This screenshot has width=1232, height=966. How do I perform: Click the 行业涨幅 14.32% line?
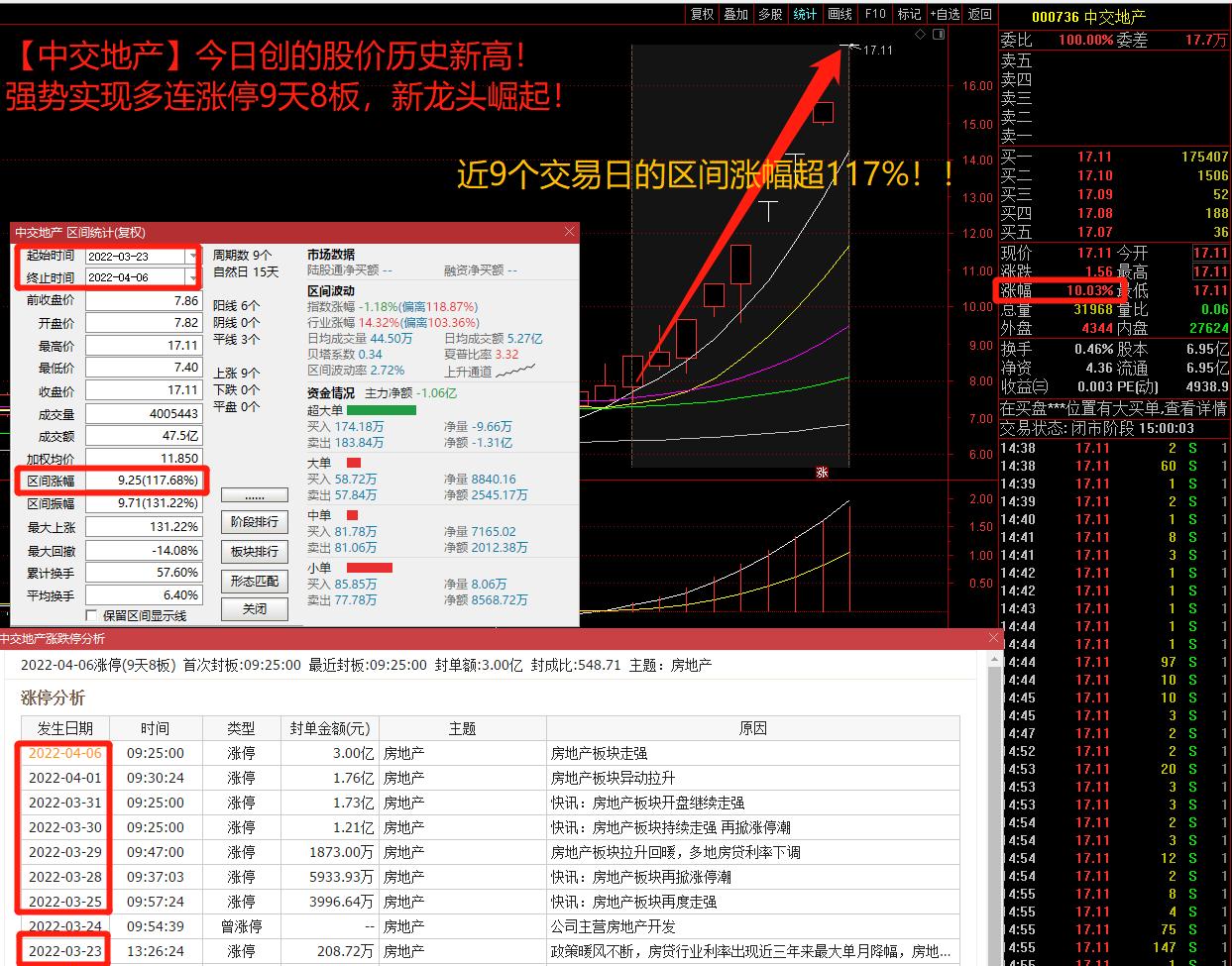[392, 322]
